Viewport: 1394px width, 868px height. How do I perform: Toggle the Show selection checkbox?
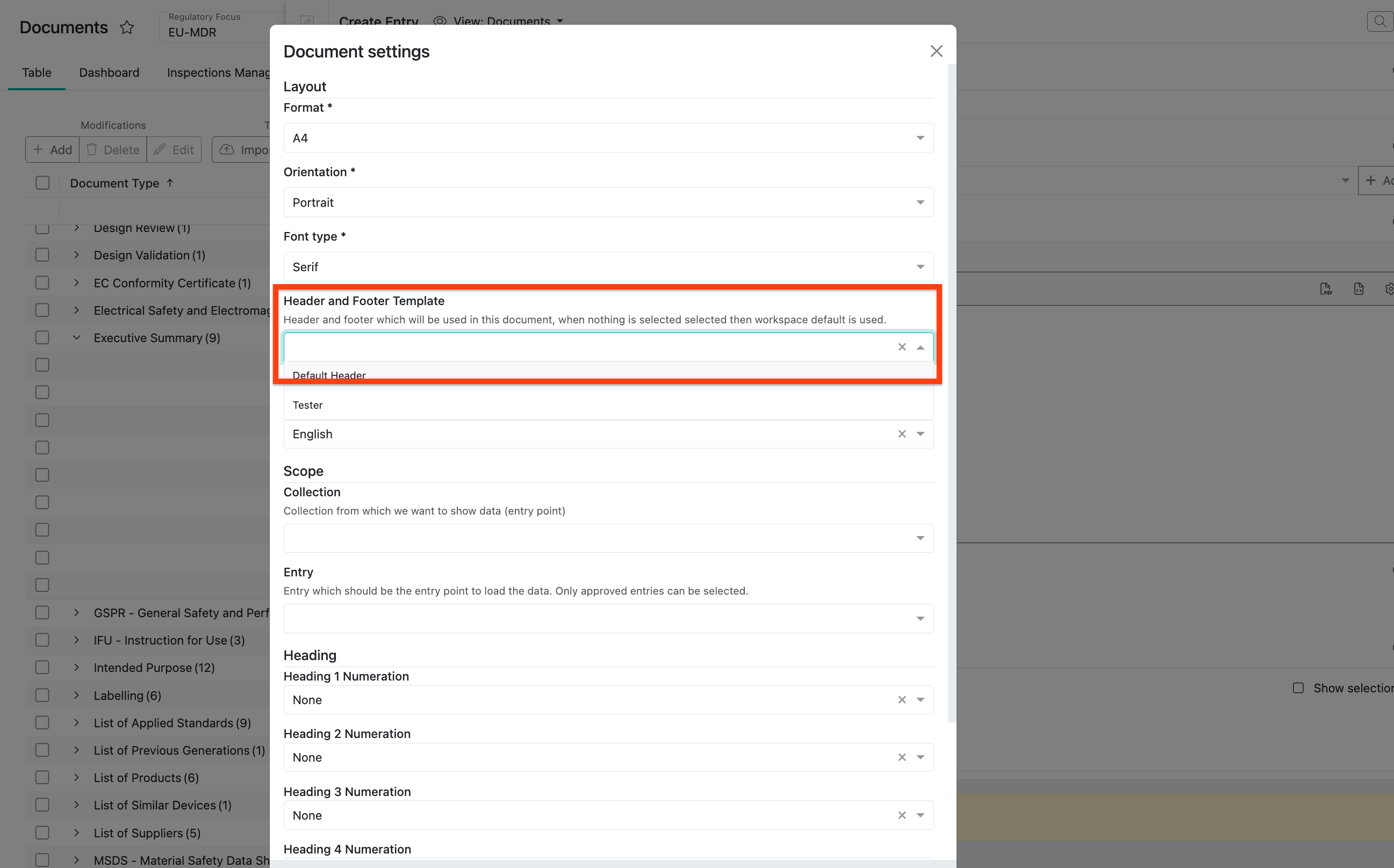coord(1298,688)
